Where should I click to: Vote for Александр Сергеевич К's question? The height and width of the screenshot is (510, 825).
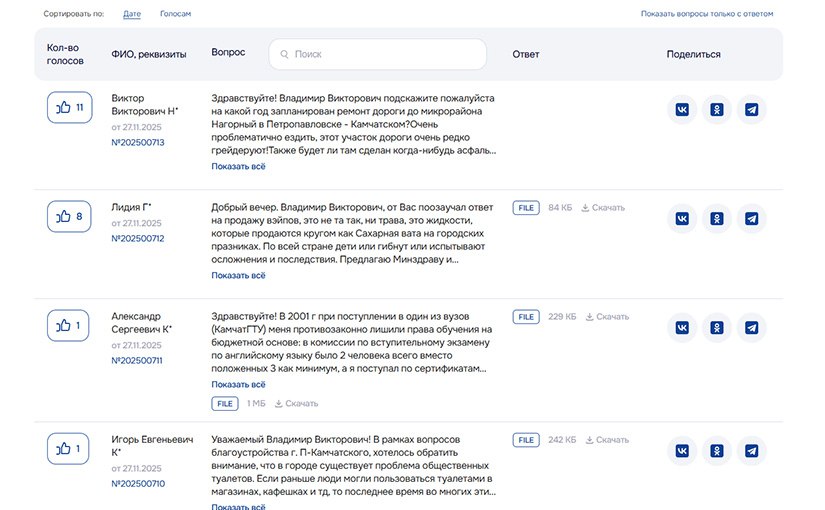click(68, 325)
